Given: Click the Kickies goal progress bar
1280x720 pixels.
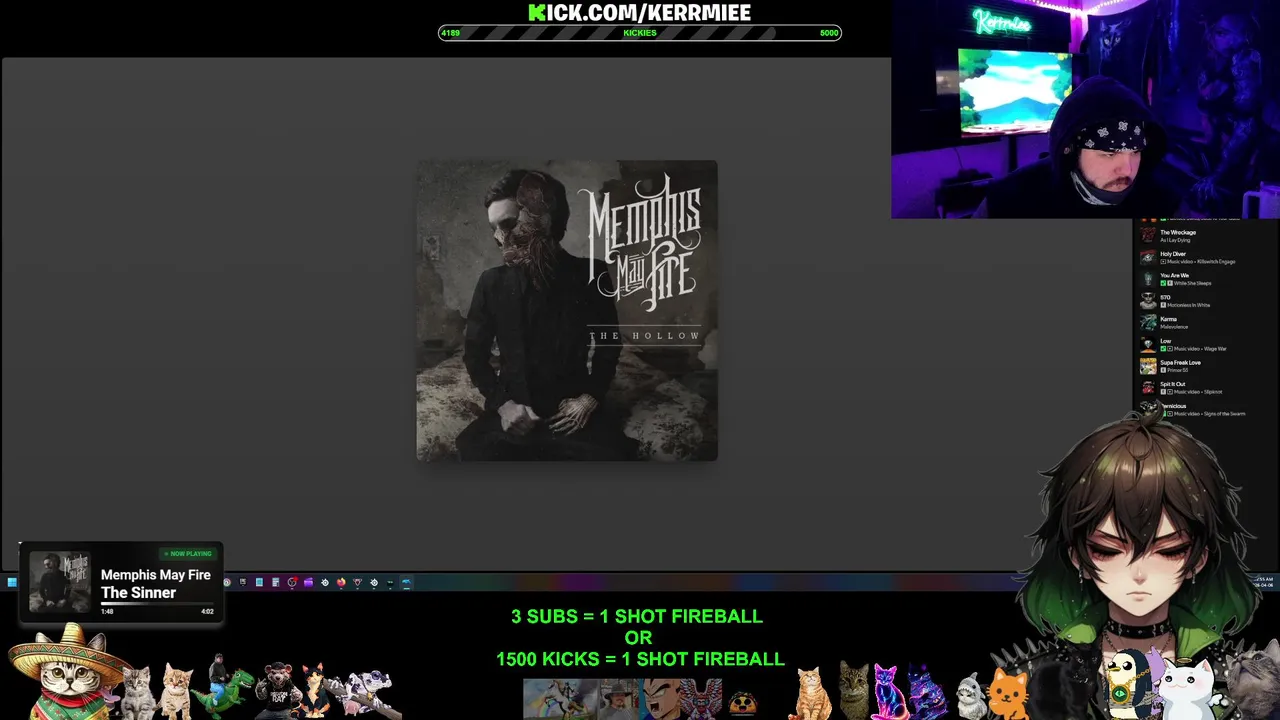Looking at the screenshot, I should (640, 33).
